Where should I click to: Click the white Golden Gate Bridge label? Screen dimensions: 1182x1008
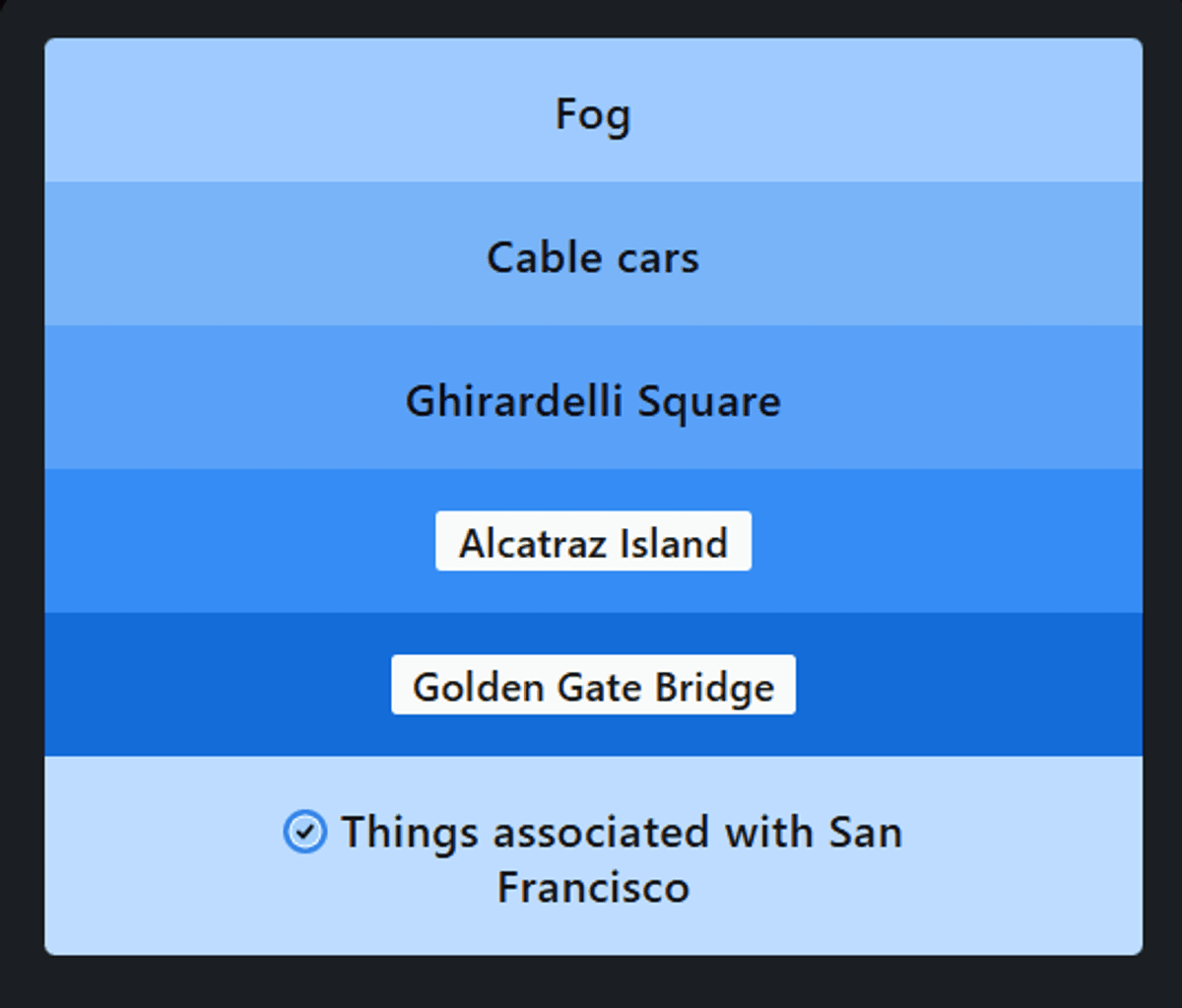593,686
